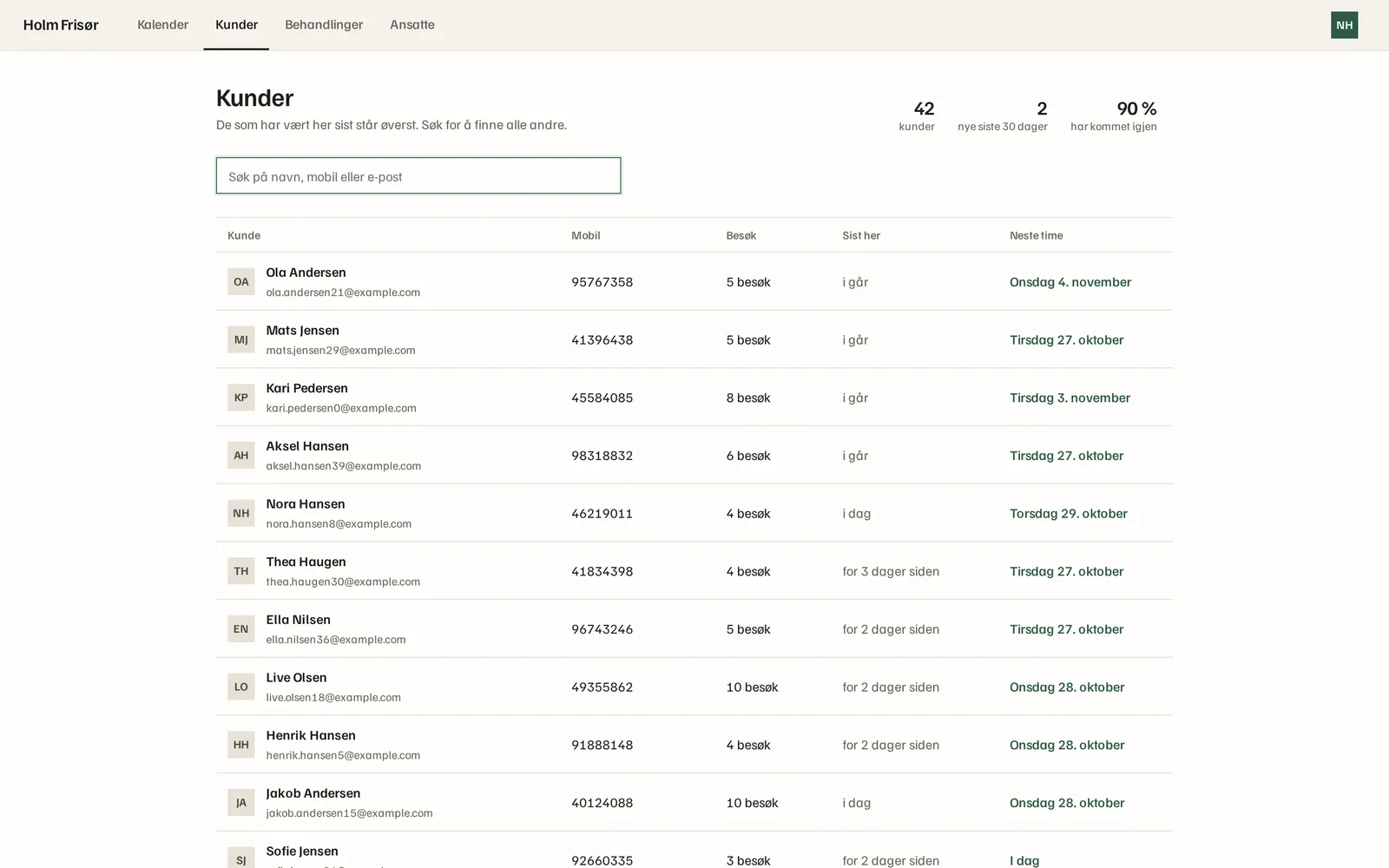
Task: Click Thea Haugen's for 3 dager siden cell
Action: coord(891,571)
